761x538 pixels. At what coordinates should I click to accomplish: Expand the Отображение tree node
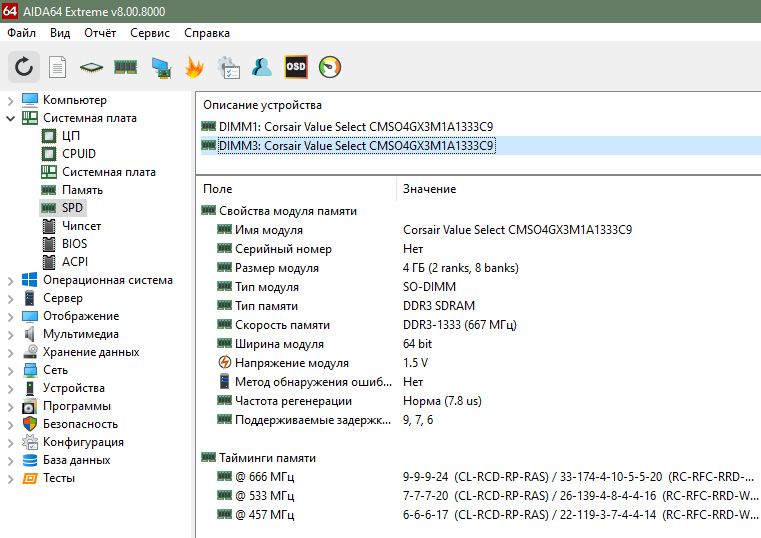(10, 316)
